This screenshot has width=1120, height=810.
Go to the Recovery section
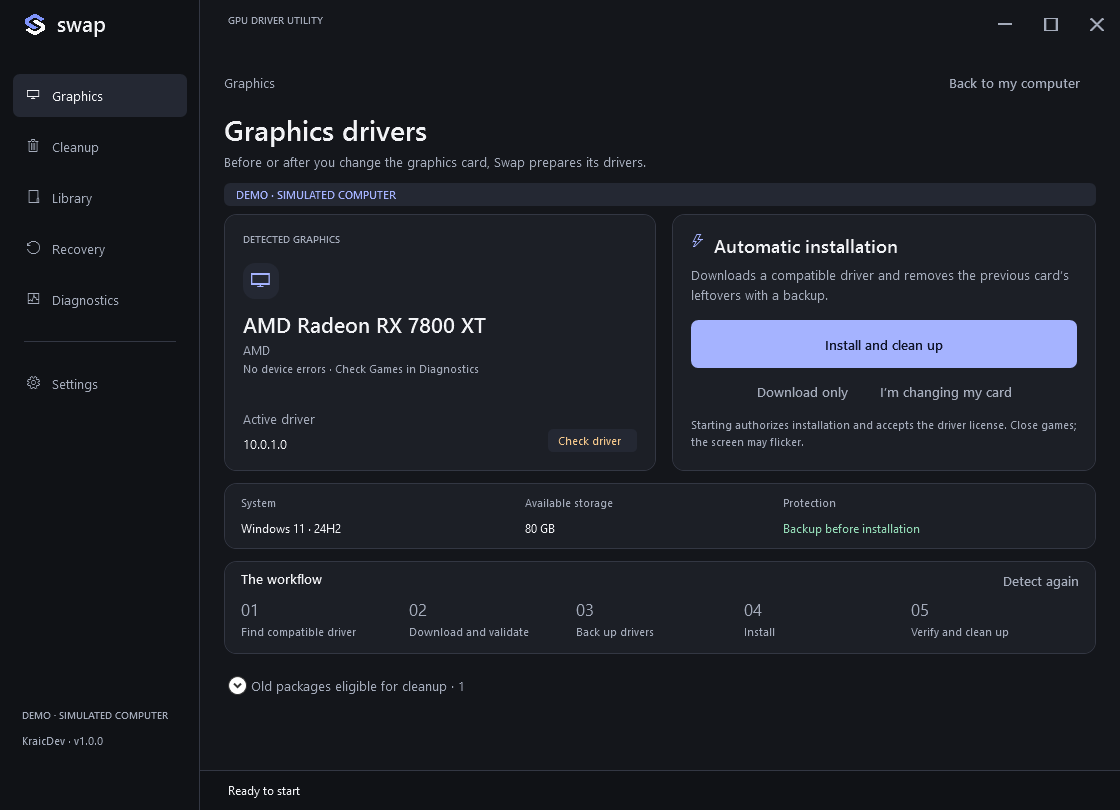[x=100, y=249]
